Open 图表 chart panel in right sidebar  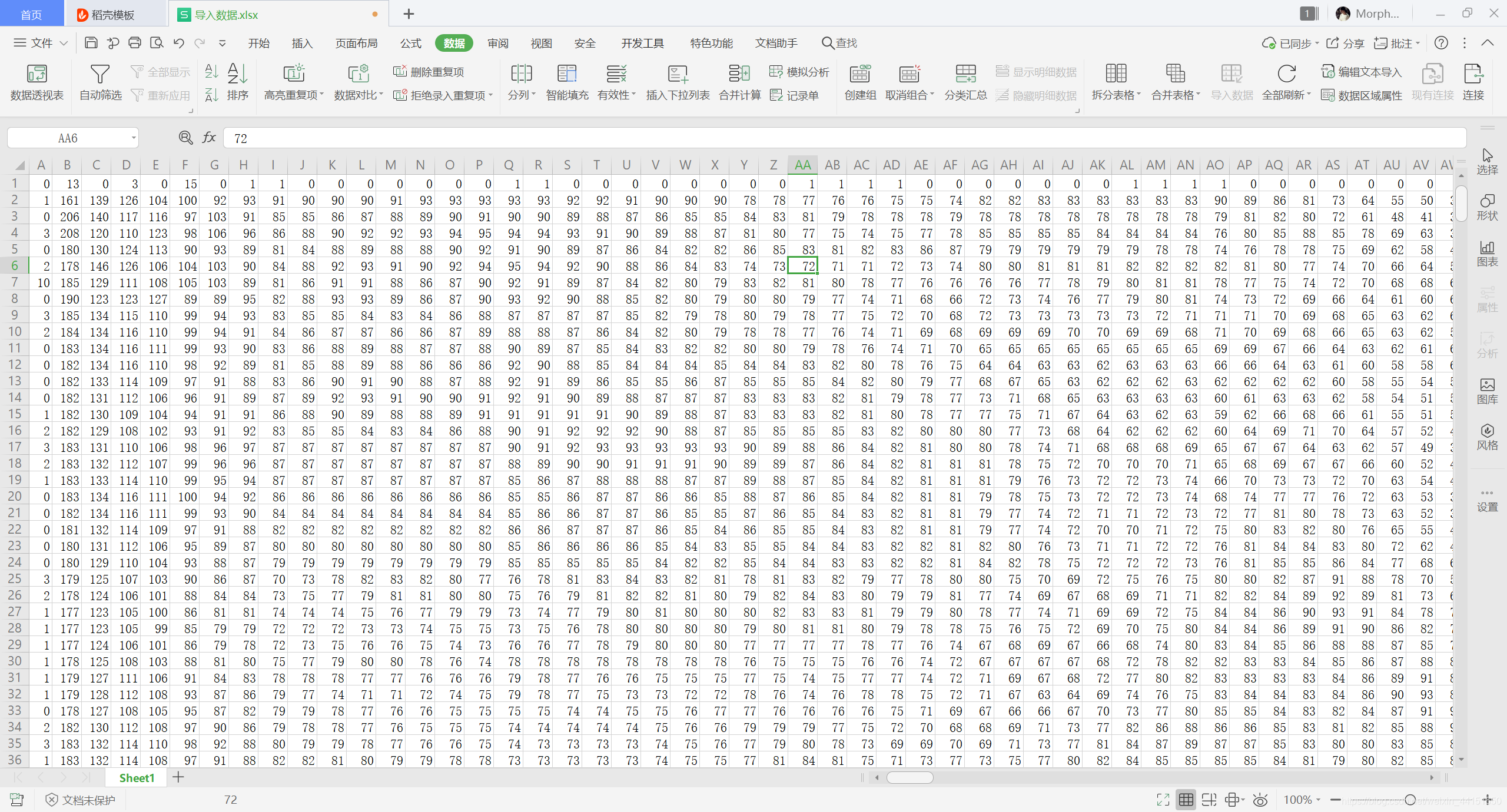click(x=1487, y=253)
